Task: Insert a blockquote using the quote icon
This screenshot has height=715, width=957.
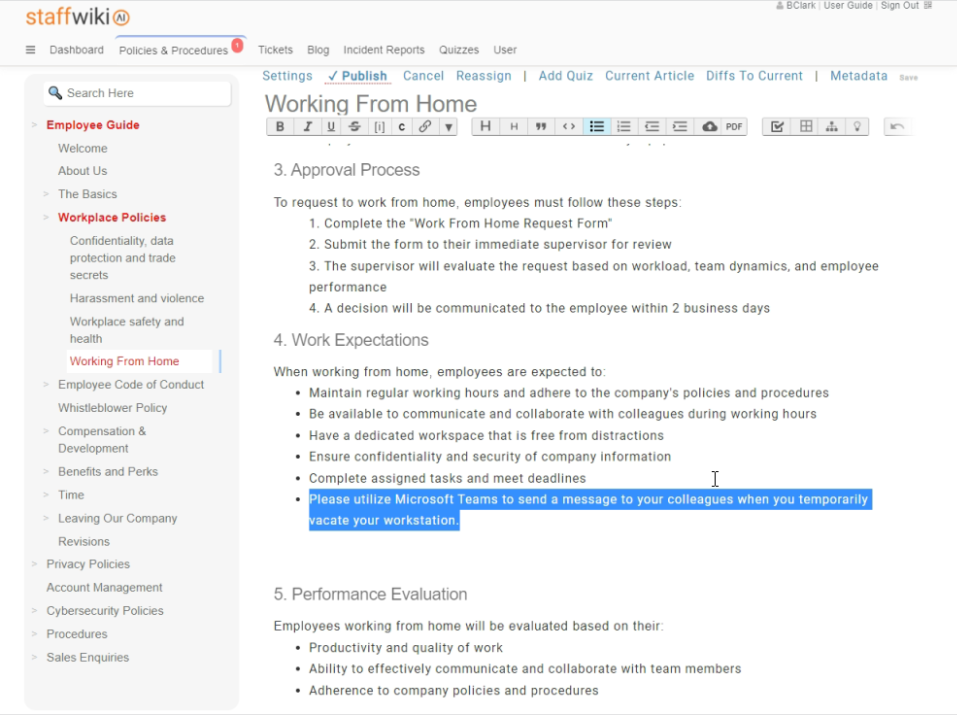Action: (541, 127)
